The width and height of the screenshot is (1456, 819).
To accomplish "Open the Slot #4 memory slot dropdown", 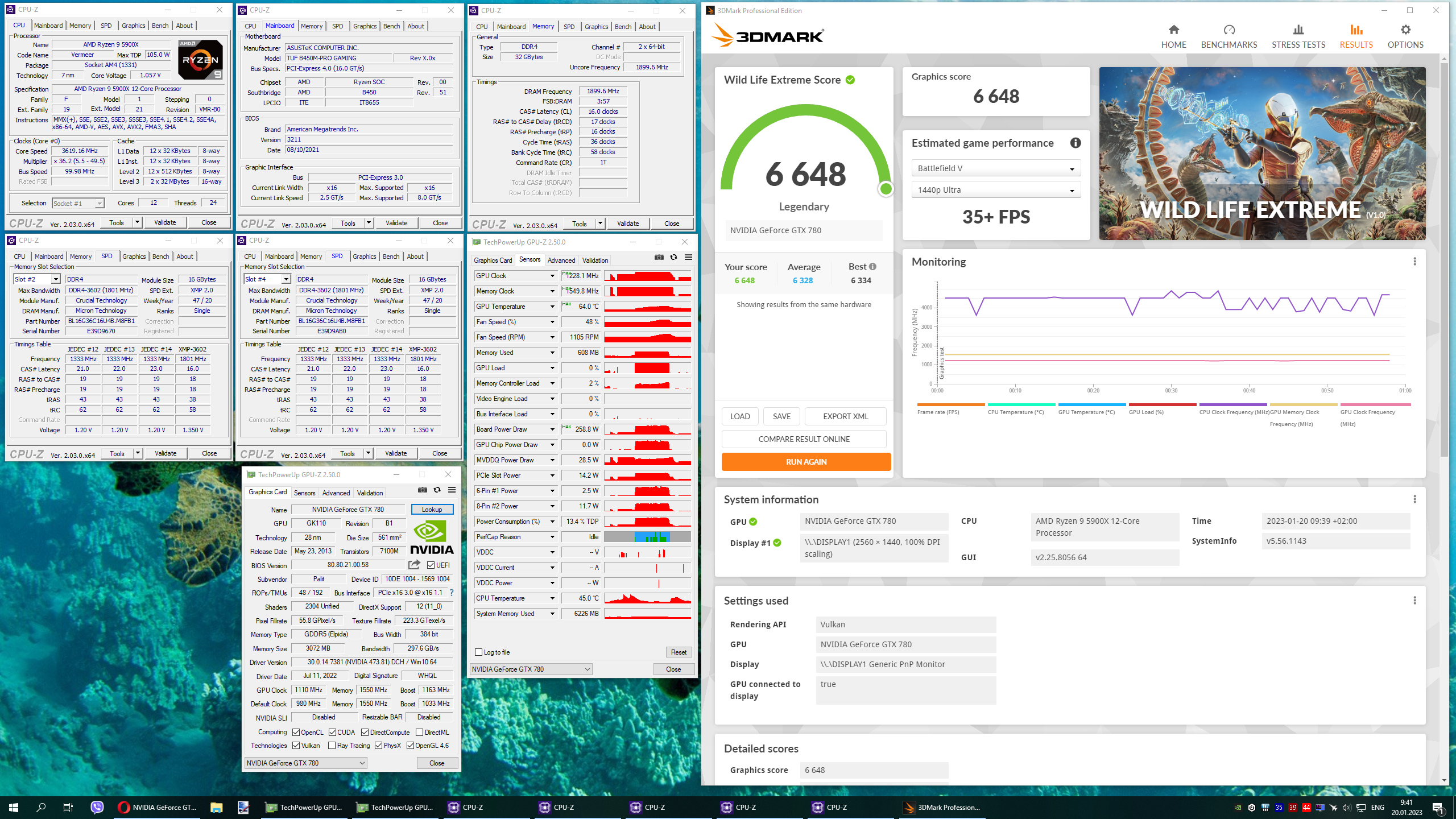I will coord(267,279).
